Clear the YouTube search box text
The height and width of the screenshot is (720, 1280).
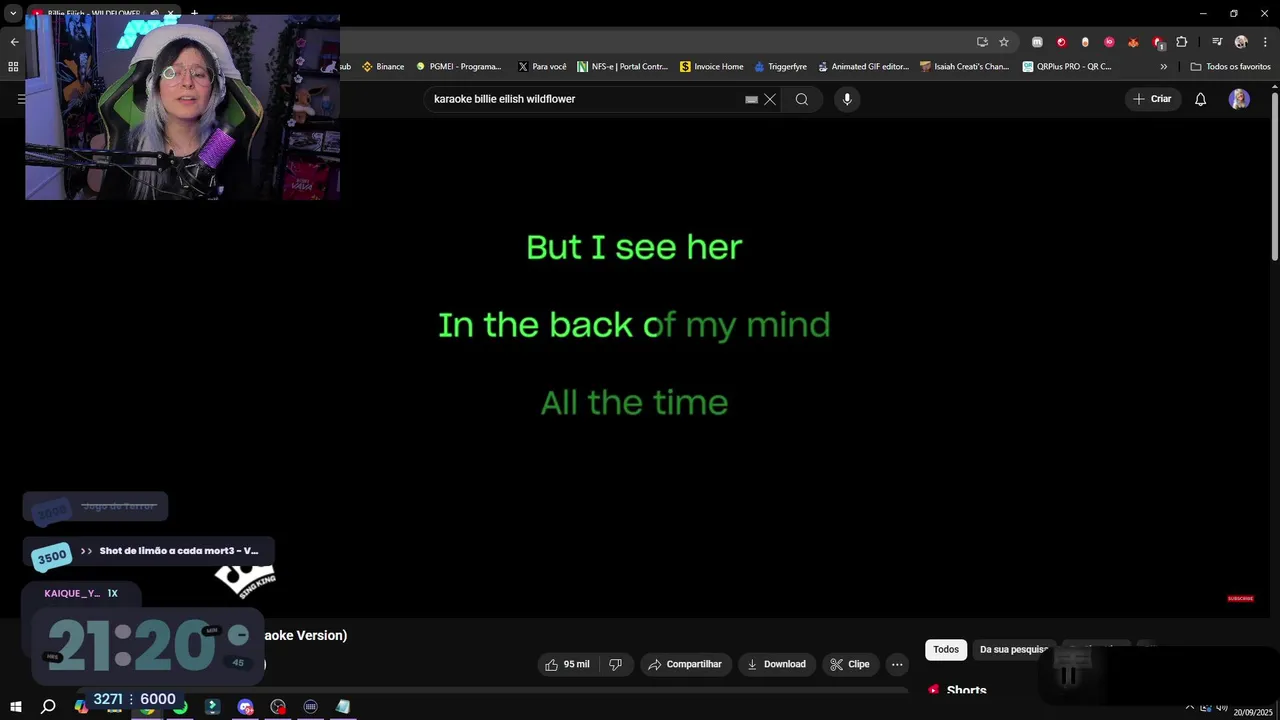770,99
